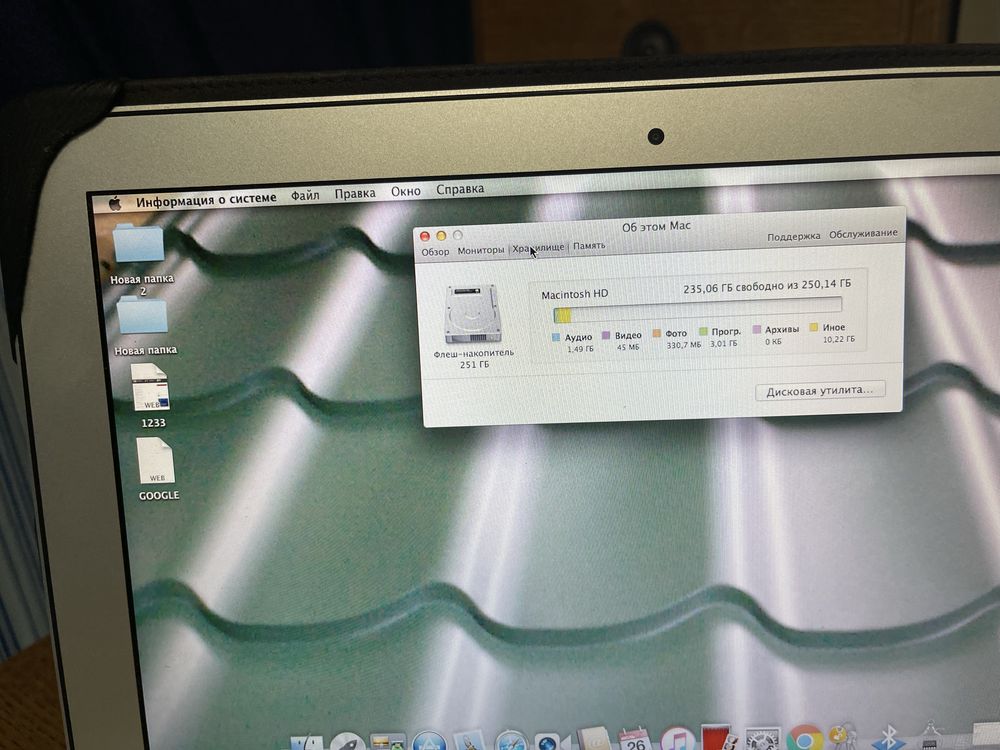Image resolution: width=1000 pixels, height=750 pixels.
Task: Click the 'Об этом Mac' window title
Action: coord(656,226)
